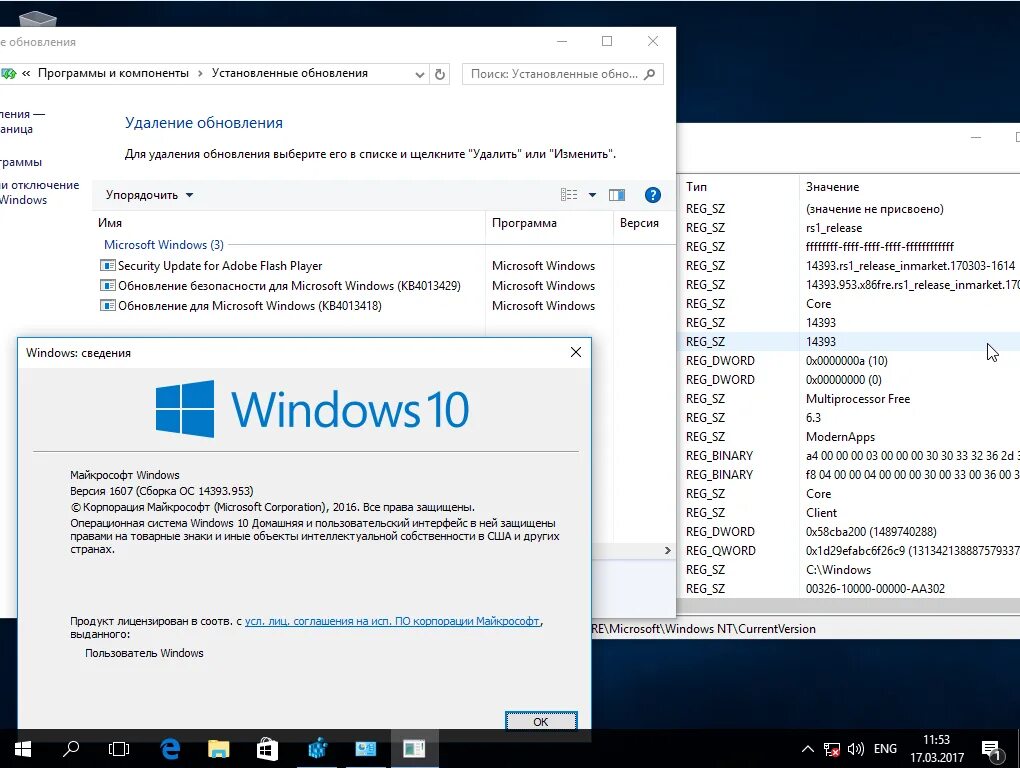Screen dimensions: 1020x768
Task: Collapse the Microsoft Windows (3) group
Action: [x=163, y=245]
